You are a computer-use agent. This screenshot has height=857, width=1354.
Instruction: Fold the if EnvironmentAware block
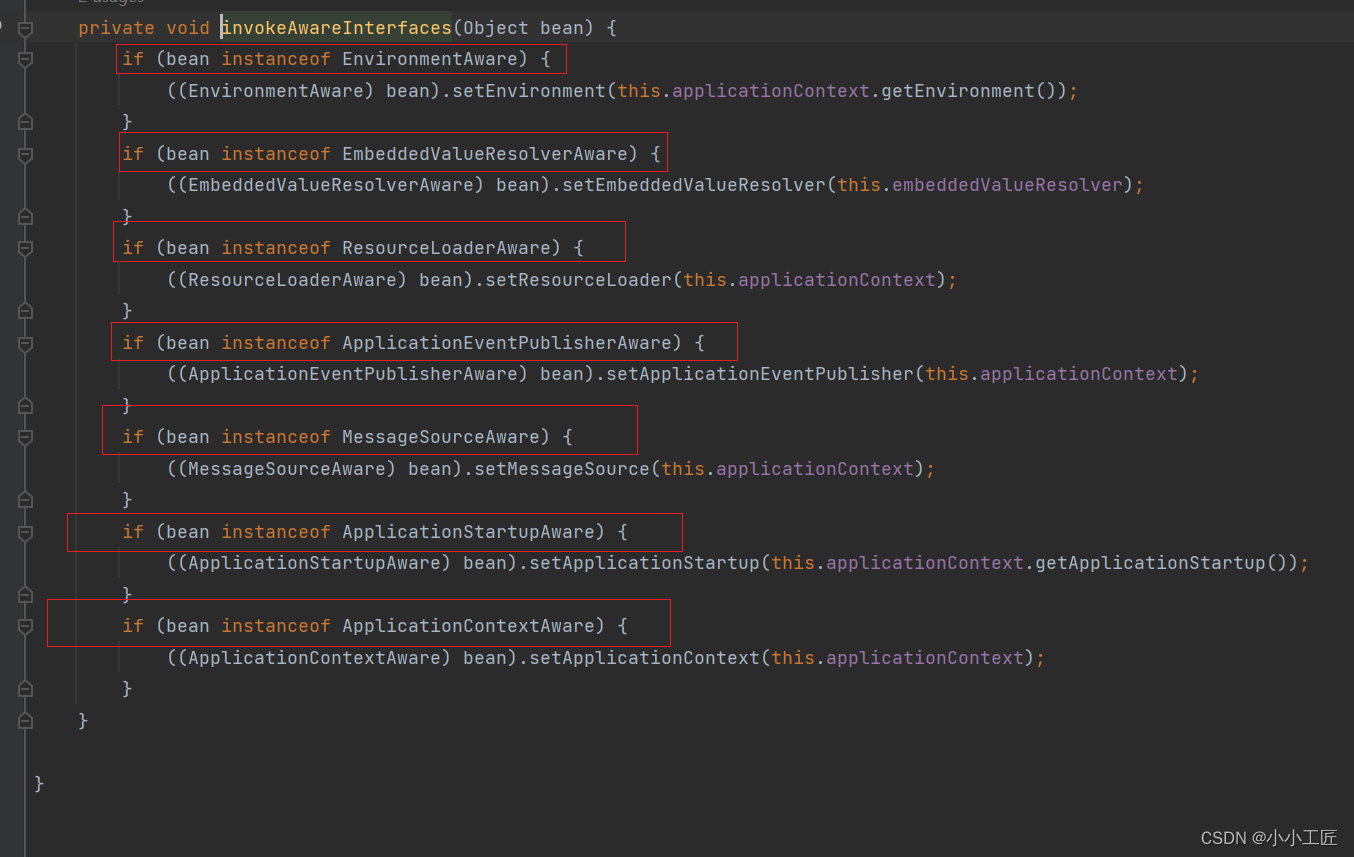(26, 60)
